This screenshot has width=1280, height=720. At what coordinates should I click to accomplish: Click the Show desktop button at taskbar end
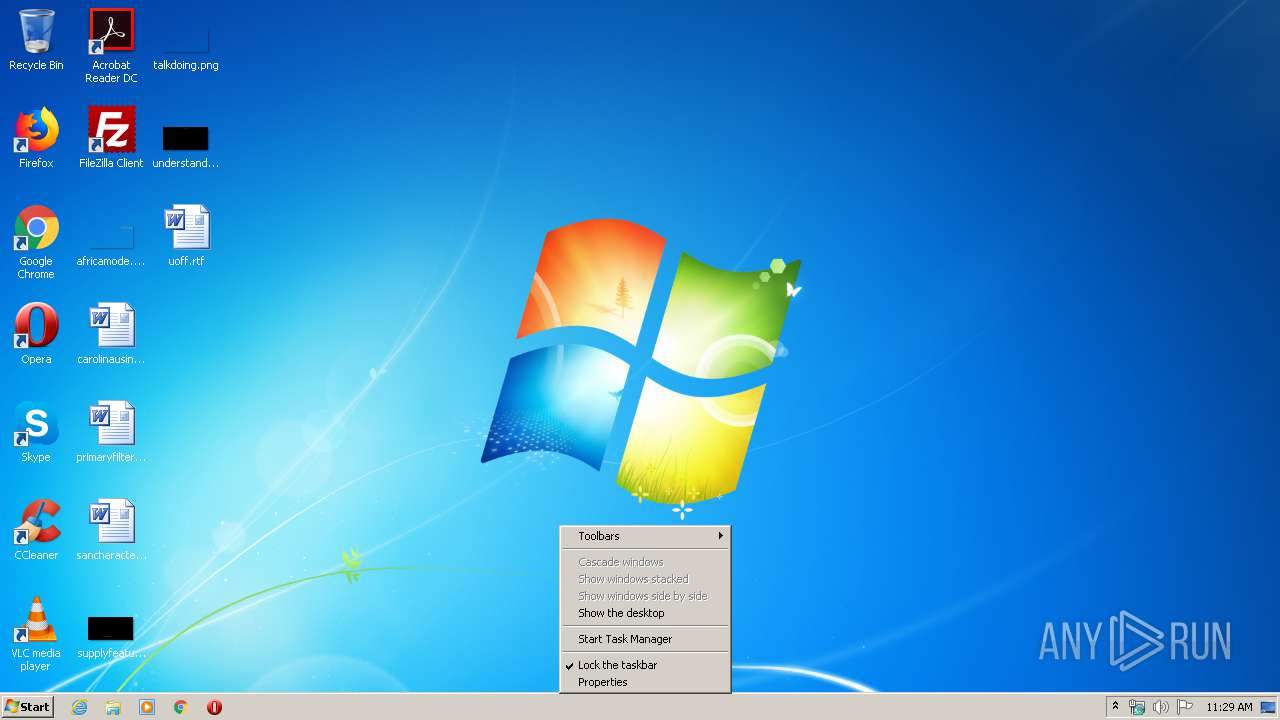tap(1269, 707)
